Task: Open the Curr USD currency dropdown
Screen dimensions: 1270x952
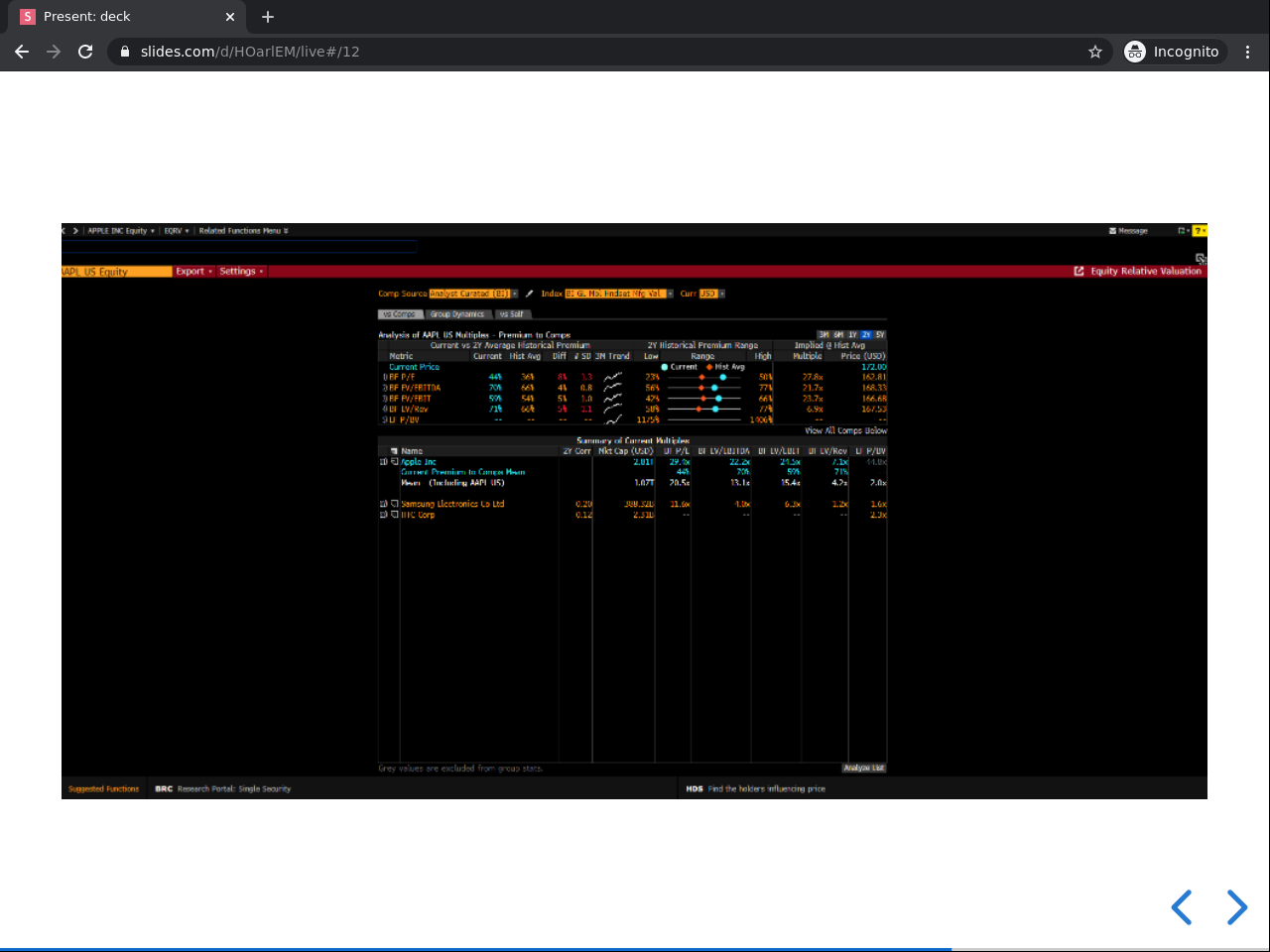Action: 712,294
